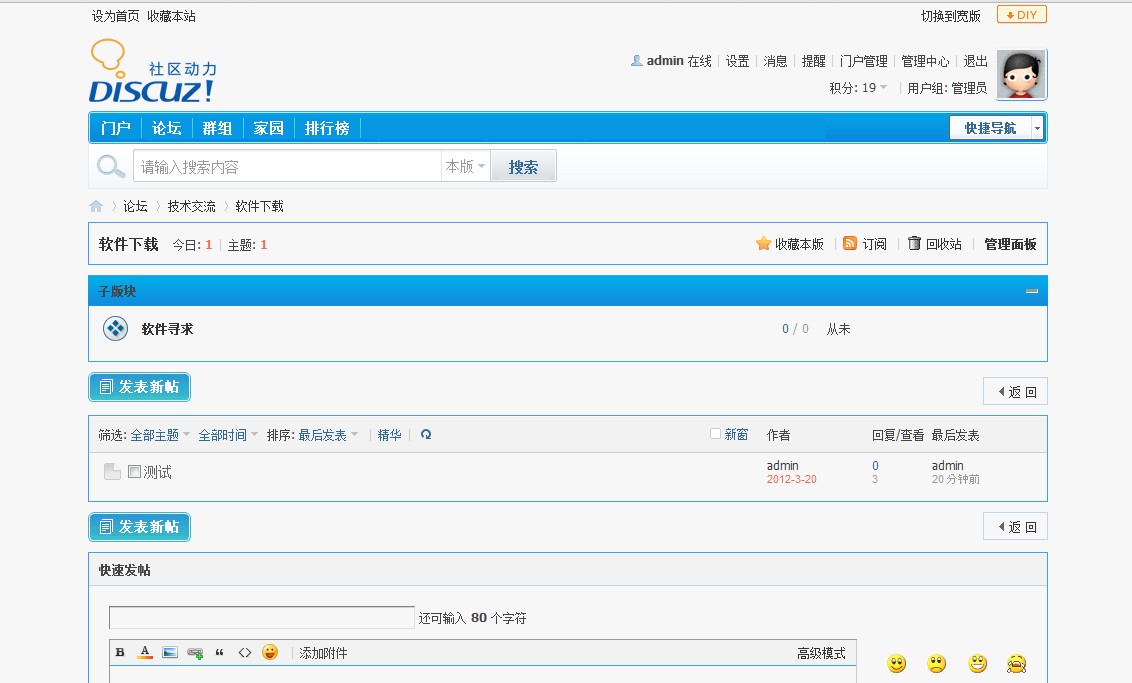This screenshot has width=1132, height=683.
Task: Click the bold formatting icon in quick post editor
Action: click(x=120, y=653)
